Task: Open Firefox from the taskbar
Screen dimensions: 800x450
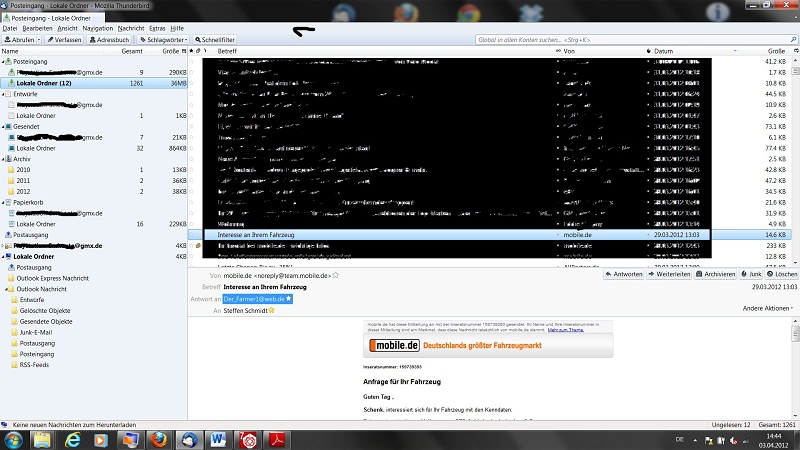Action: [x=159, y=440]
